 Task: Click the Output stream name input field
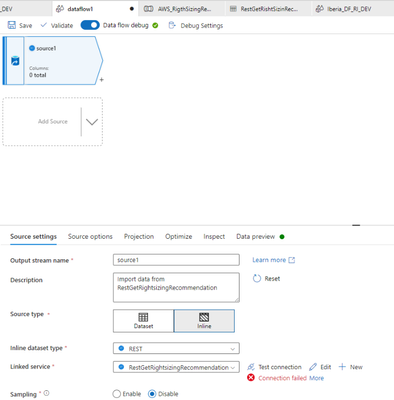176,260
